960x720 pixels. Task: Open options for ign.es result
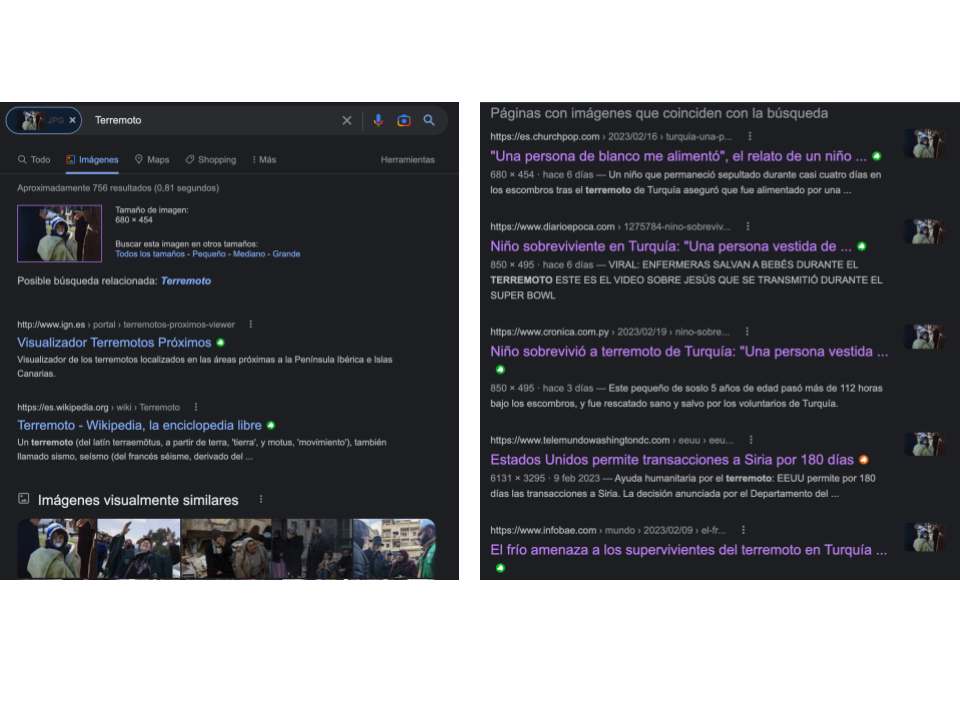(250, 324)
